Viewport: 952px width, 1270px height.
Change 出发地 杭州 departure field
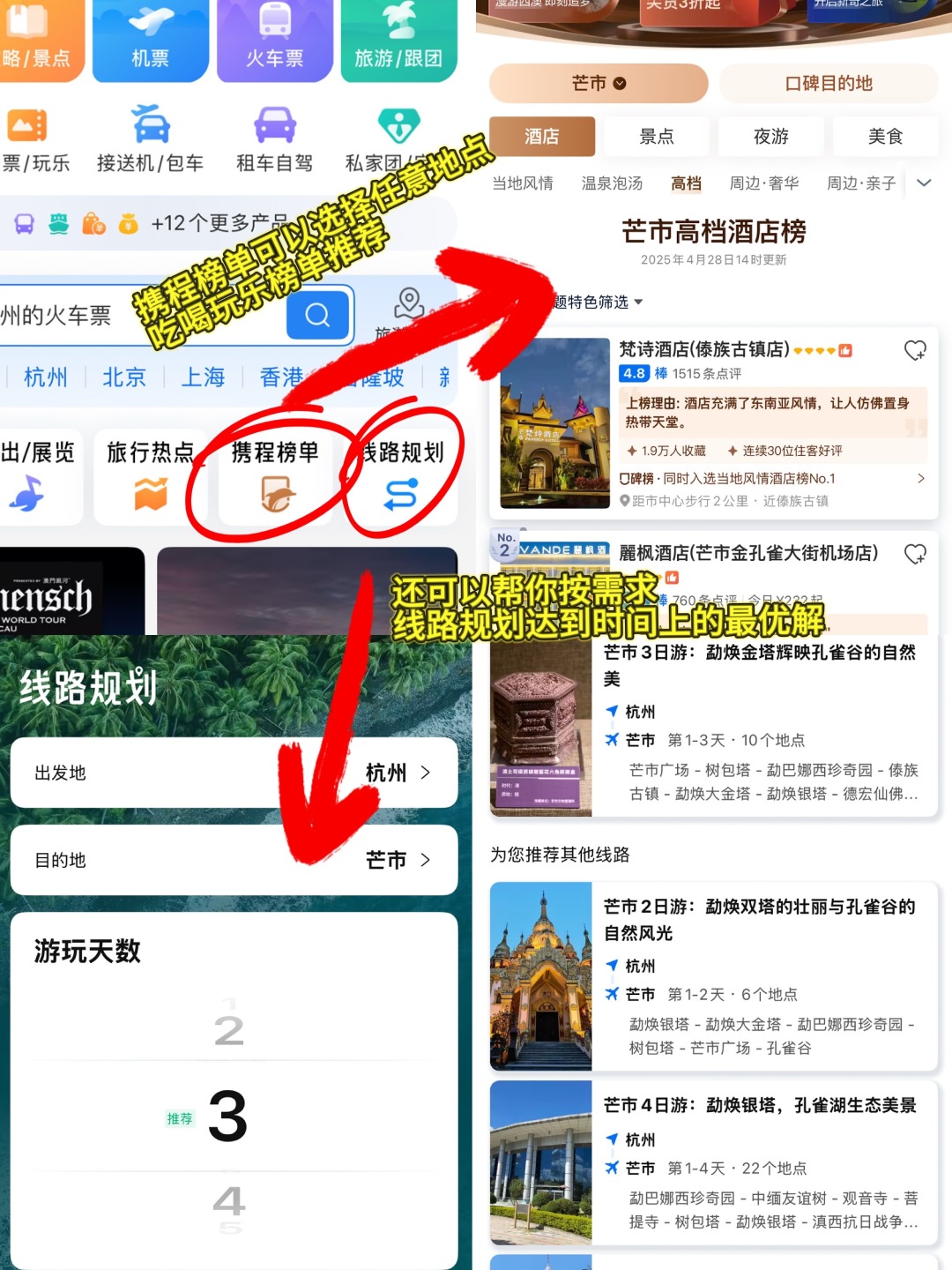[234, 773]
